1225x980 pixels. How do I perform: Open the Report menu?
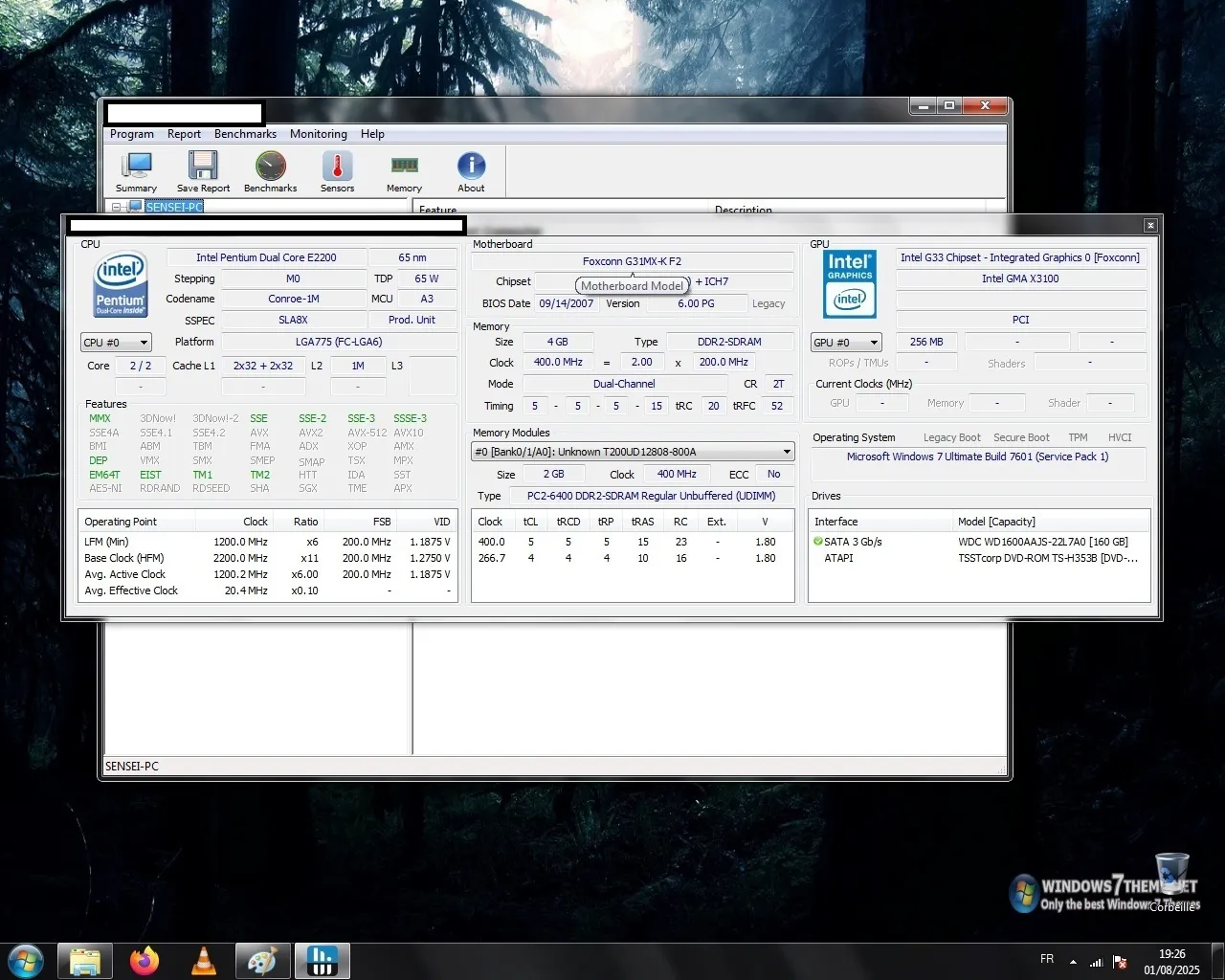click(184, 134)
